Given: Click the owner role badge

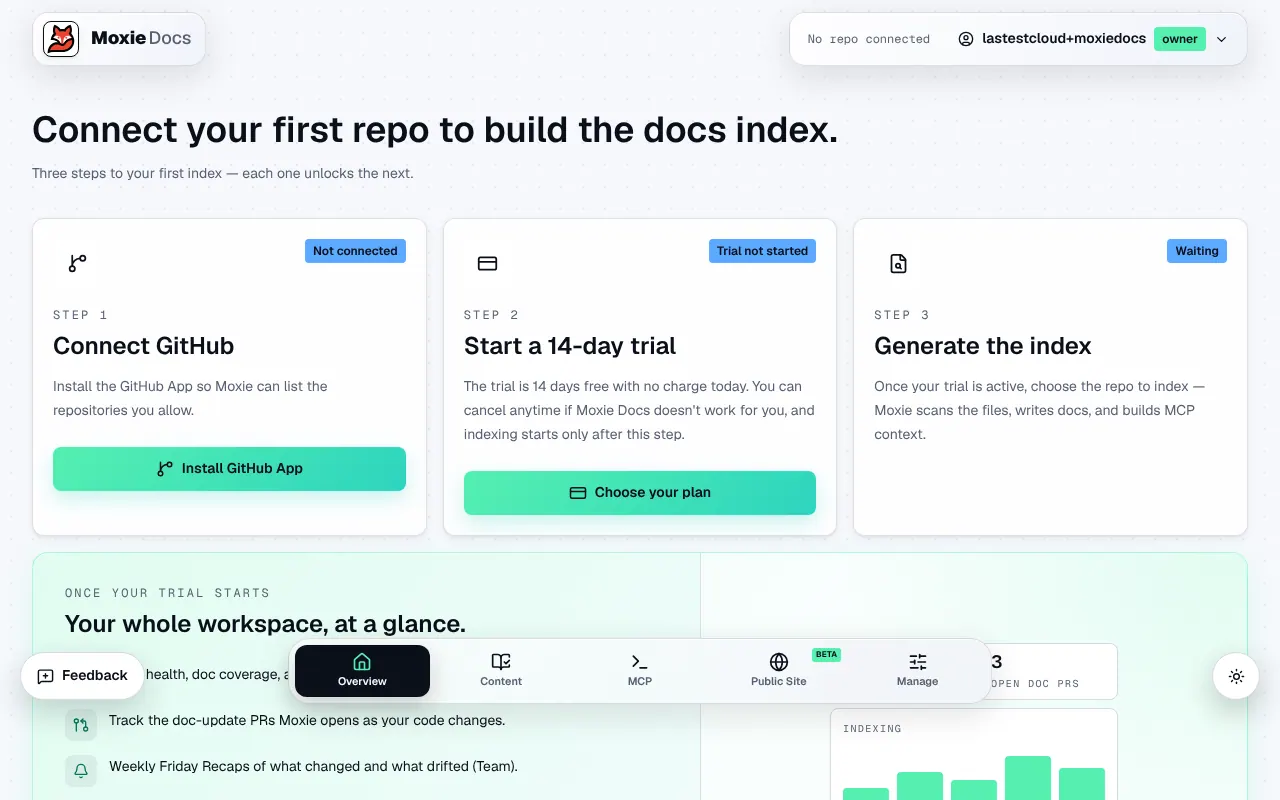Looking at the screenshot, I should (1180, 39).
